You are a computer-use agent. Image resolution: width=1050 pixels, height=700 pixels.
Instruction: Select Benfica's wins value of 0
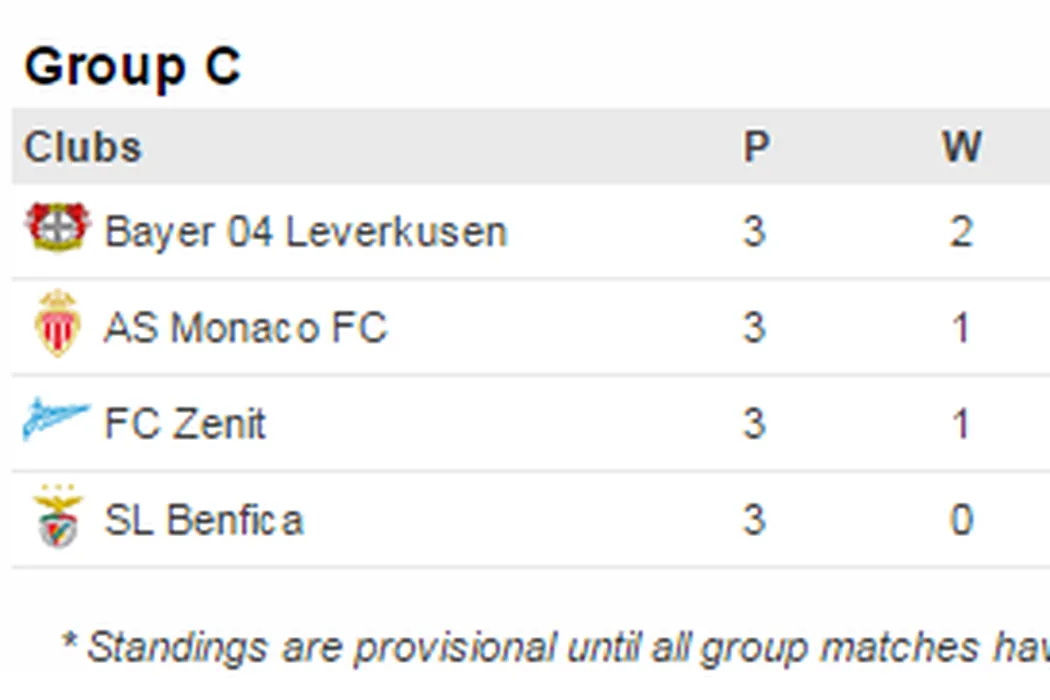point(961,520)
